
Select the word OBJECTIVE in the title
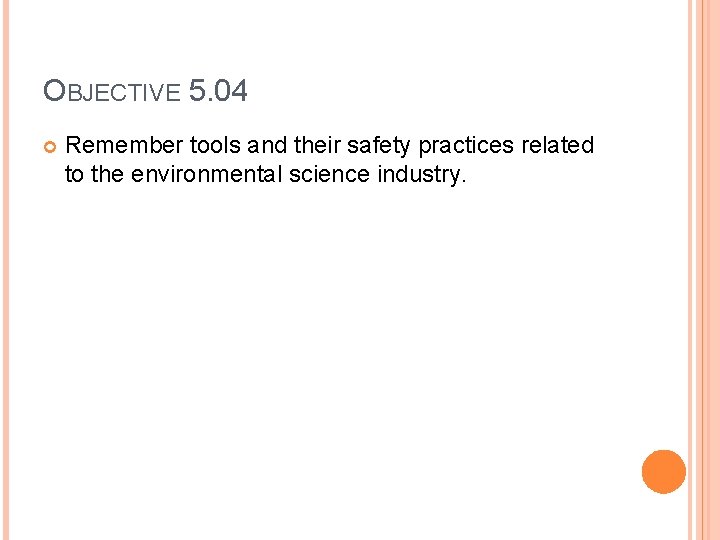pos(111,94)
